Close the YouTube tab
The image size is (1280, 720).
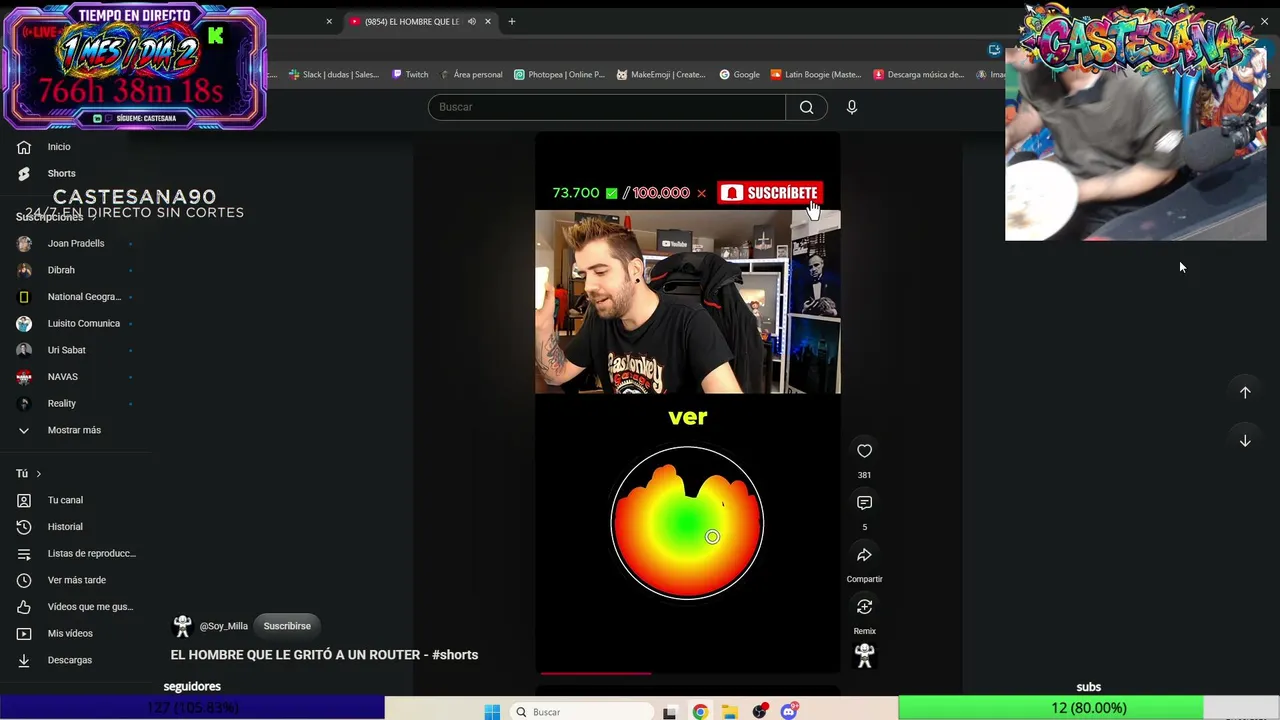point(488,21)
